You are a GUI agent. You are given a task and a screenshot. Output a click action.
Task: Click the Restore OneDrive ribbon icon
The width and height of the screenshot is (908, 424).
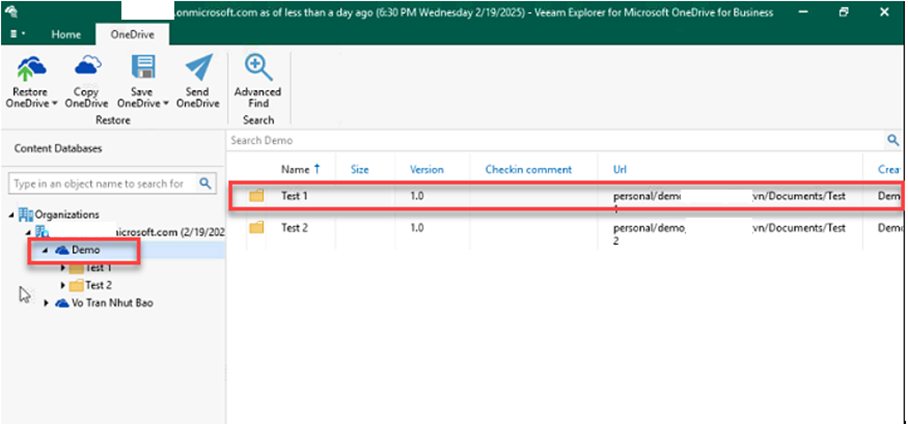[x=31, y=69]
